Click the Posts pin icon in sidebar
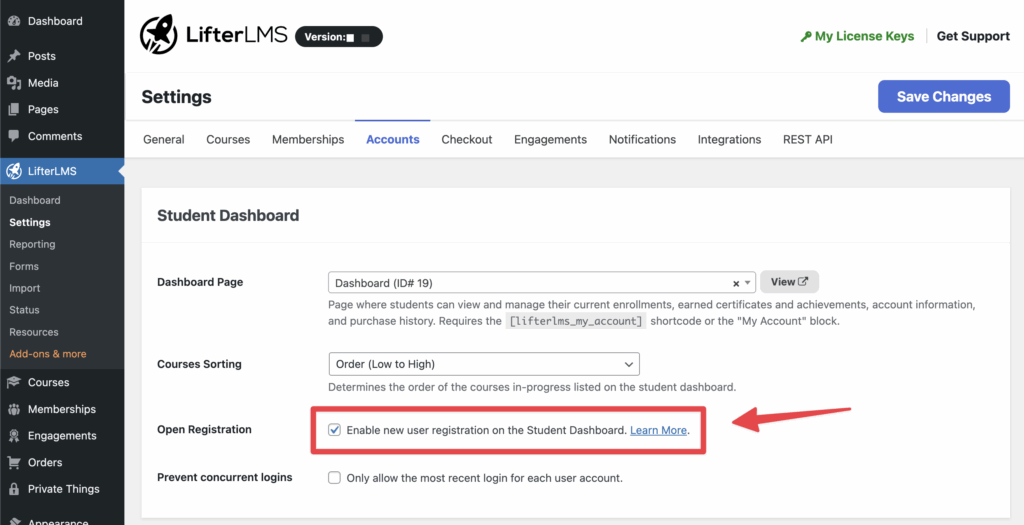This screenshot has height=525, width=1024. (x=14, y=56)
